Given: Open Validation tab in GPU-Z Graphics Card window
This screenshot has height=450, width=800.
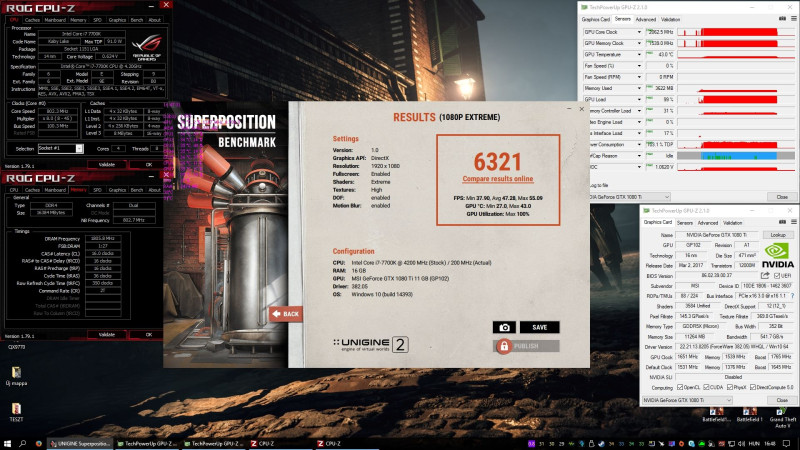Looking at the screenshot, I should point(732,223).
